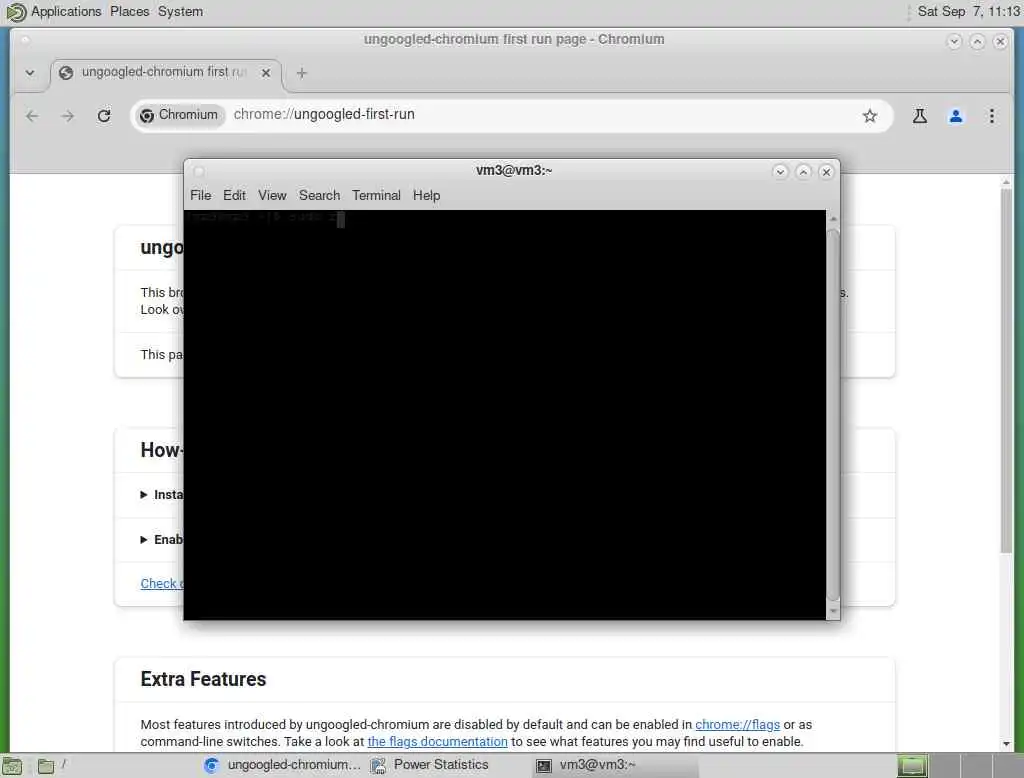Viewport: 1024px width, 778px height.
Task: Close the ungoogled-chromium first run tab
Action: click(x=266, y=73)
